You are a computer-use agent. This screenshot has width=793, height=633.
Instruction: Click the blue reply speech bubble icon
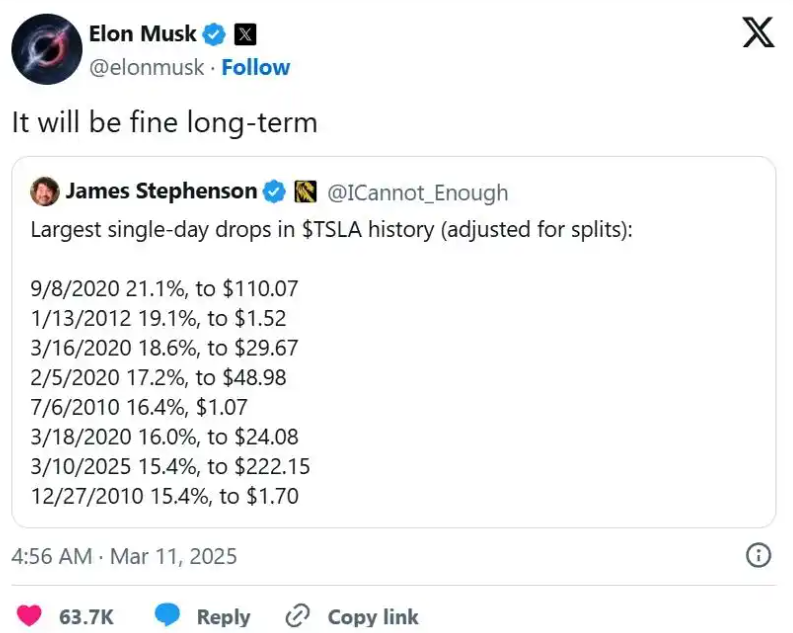click(x=168, y=616)
